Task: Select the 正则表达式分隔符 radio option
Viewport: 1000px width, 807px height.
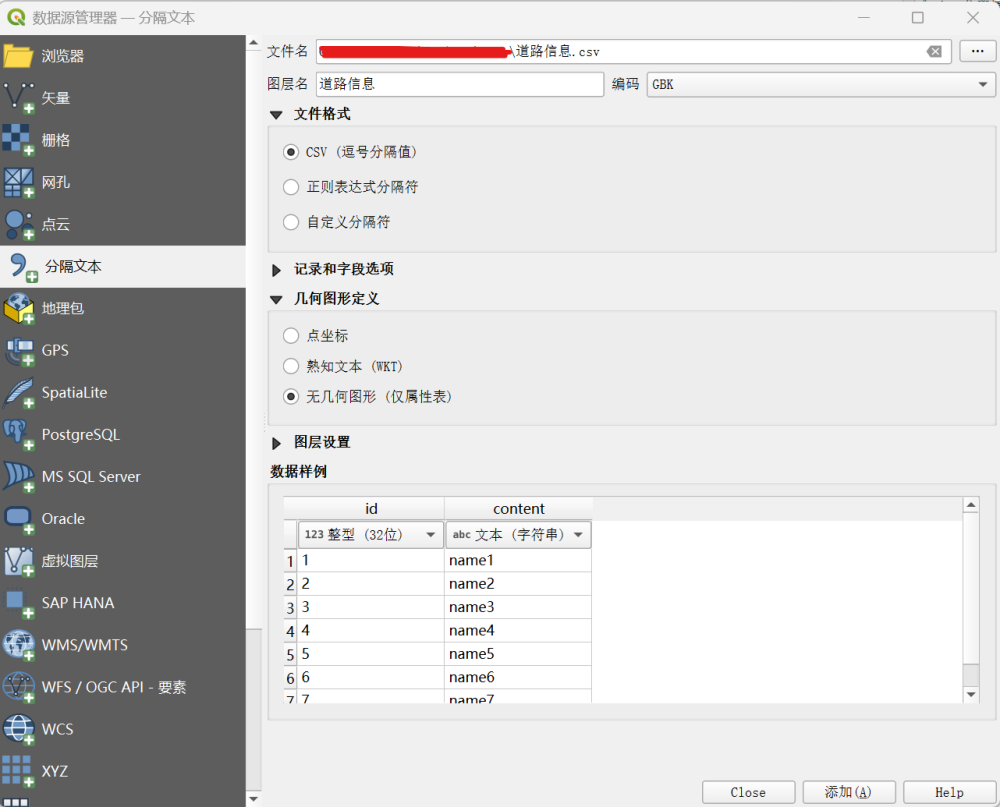Action: (291, 187)
